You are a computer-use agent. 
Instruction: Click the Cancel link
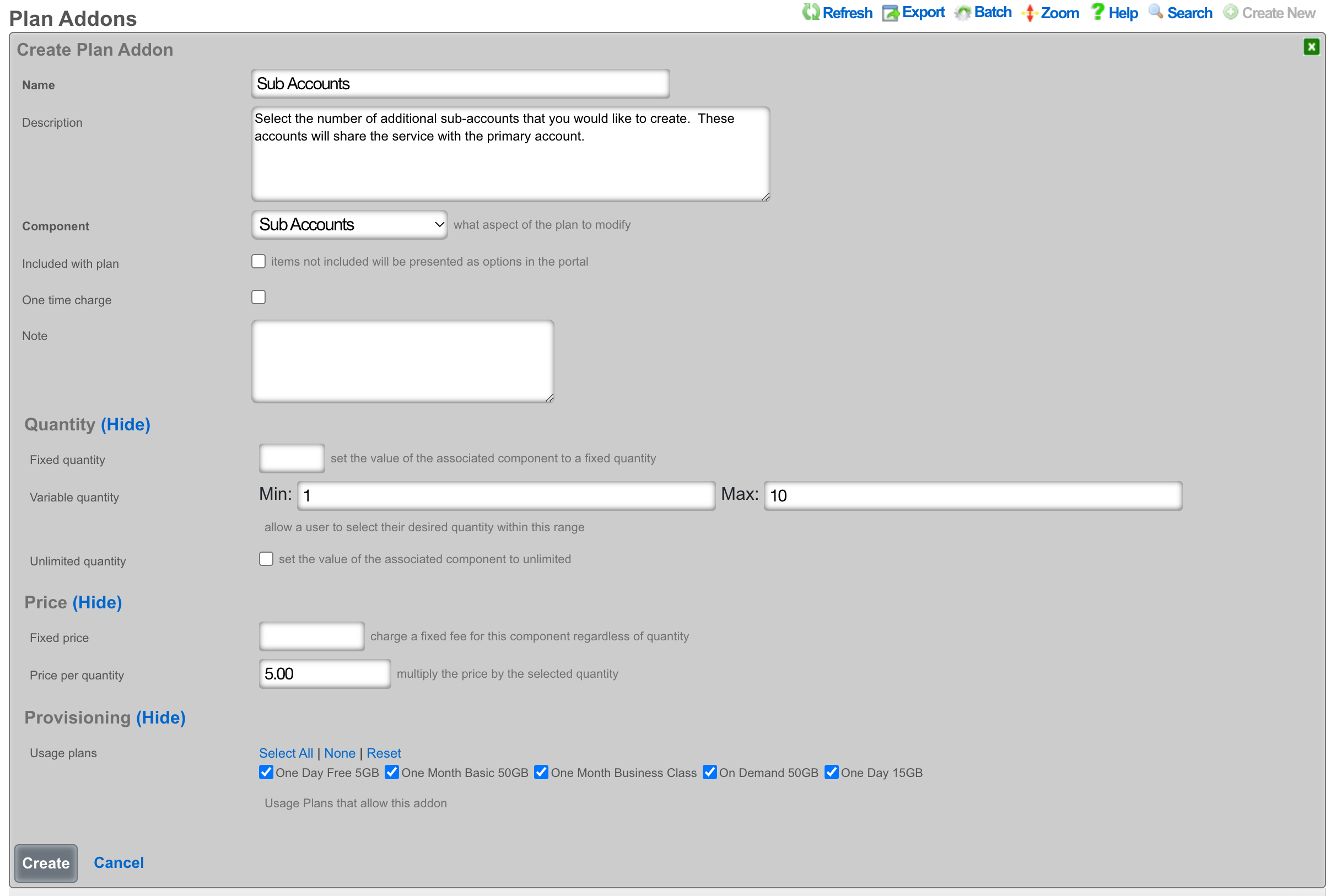[119, 863]
